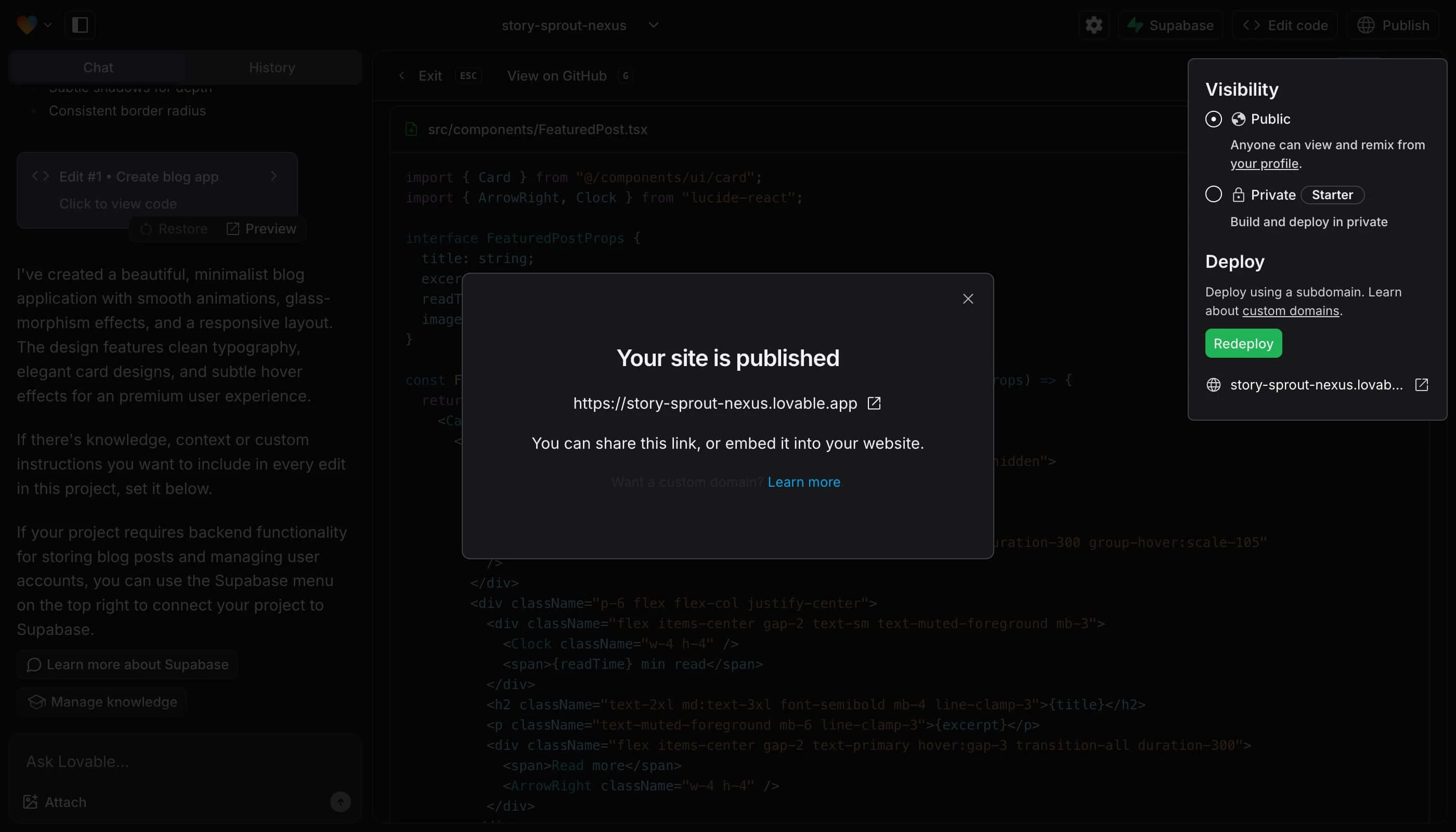The height and width of the screenshot is (832, 1456).
Task: Open published site via external link icon
Action: point(874,403)
